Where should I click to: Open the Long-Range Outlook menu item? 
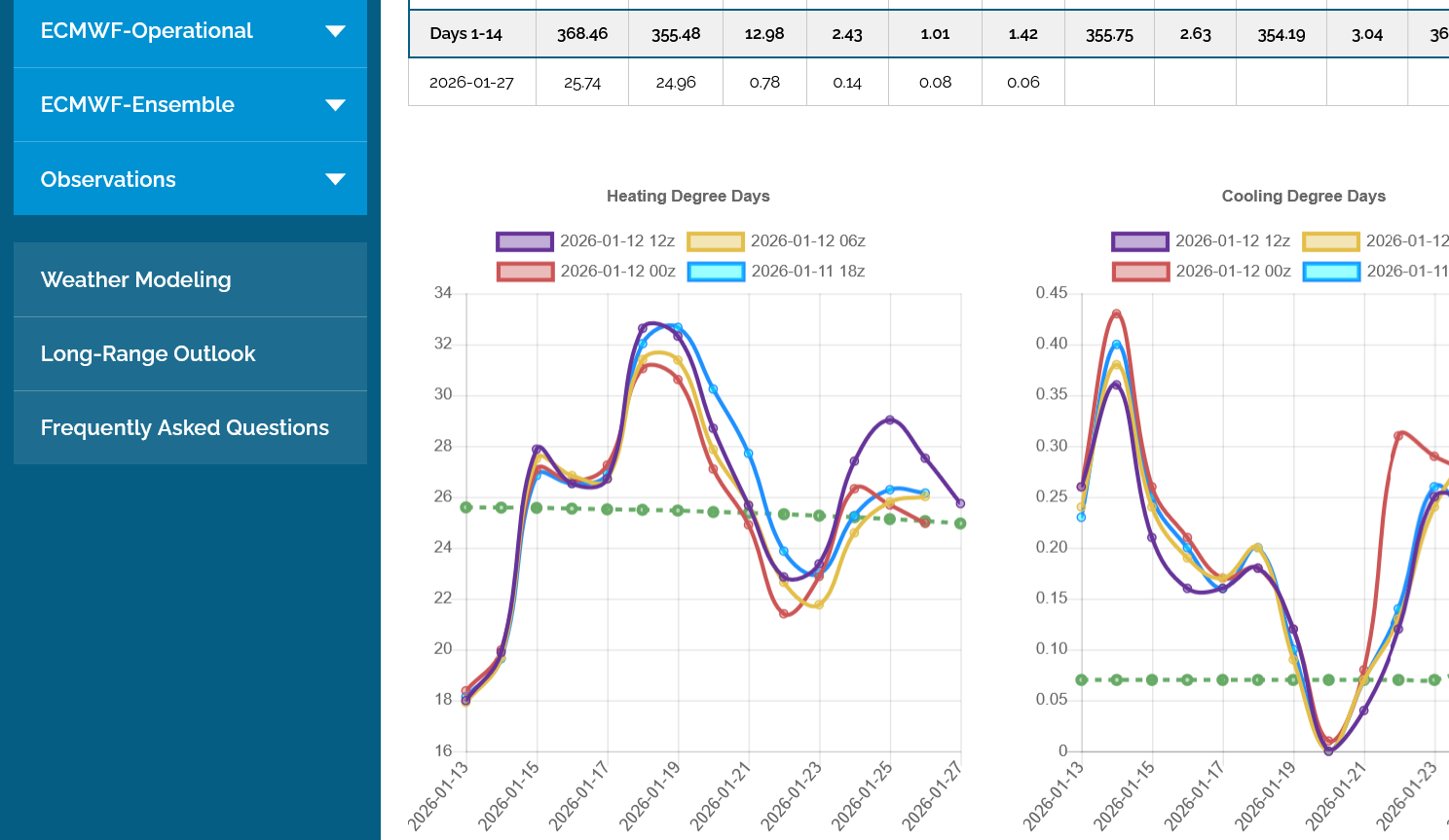[148, 354]
